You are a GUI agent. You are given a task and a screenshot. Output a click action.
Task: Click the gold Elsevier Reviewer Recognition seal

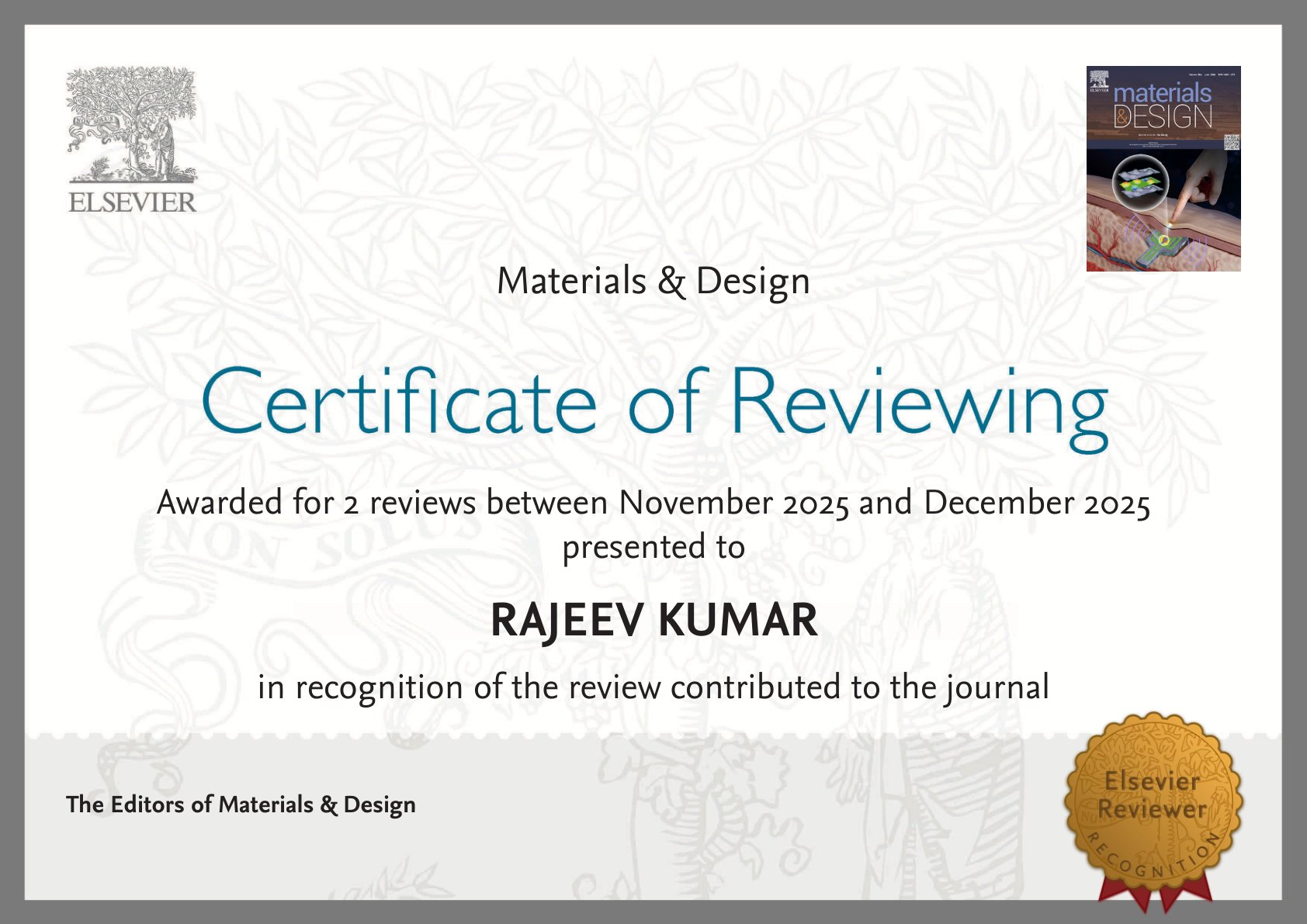coord(1154,811)
